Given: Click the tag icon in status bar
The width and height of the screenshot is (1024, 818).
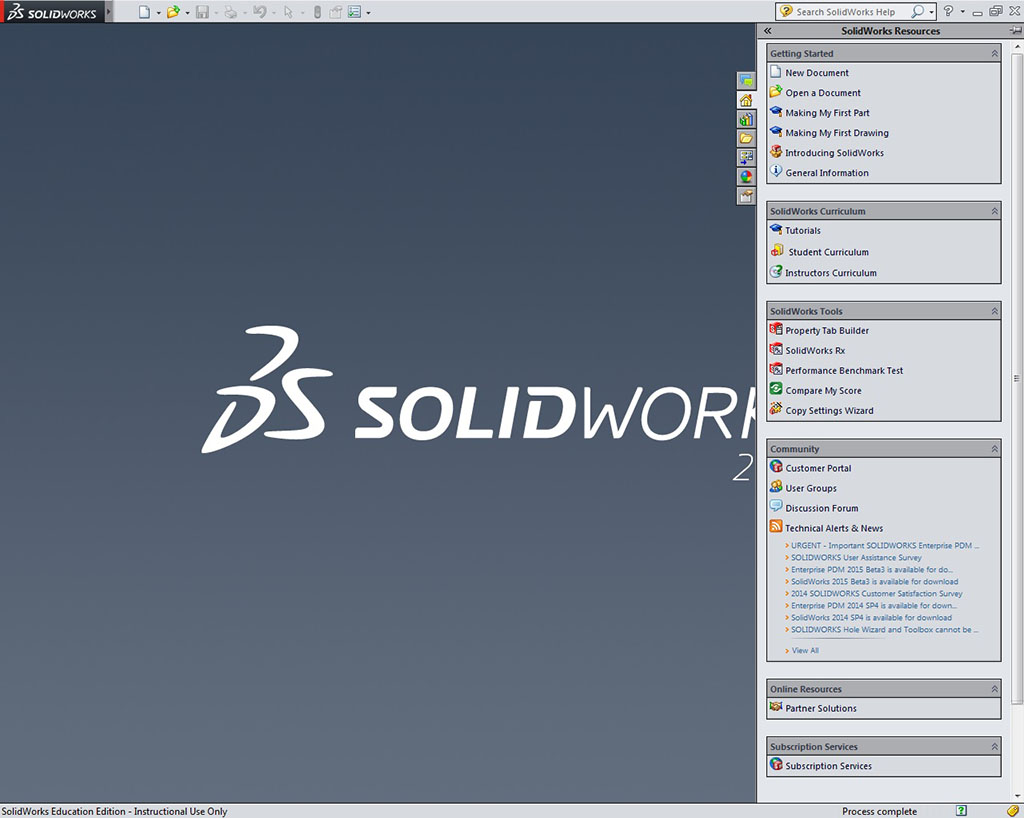Looking at the screenshot, I should click(x=1012, y=810).
